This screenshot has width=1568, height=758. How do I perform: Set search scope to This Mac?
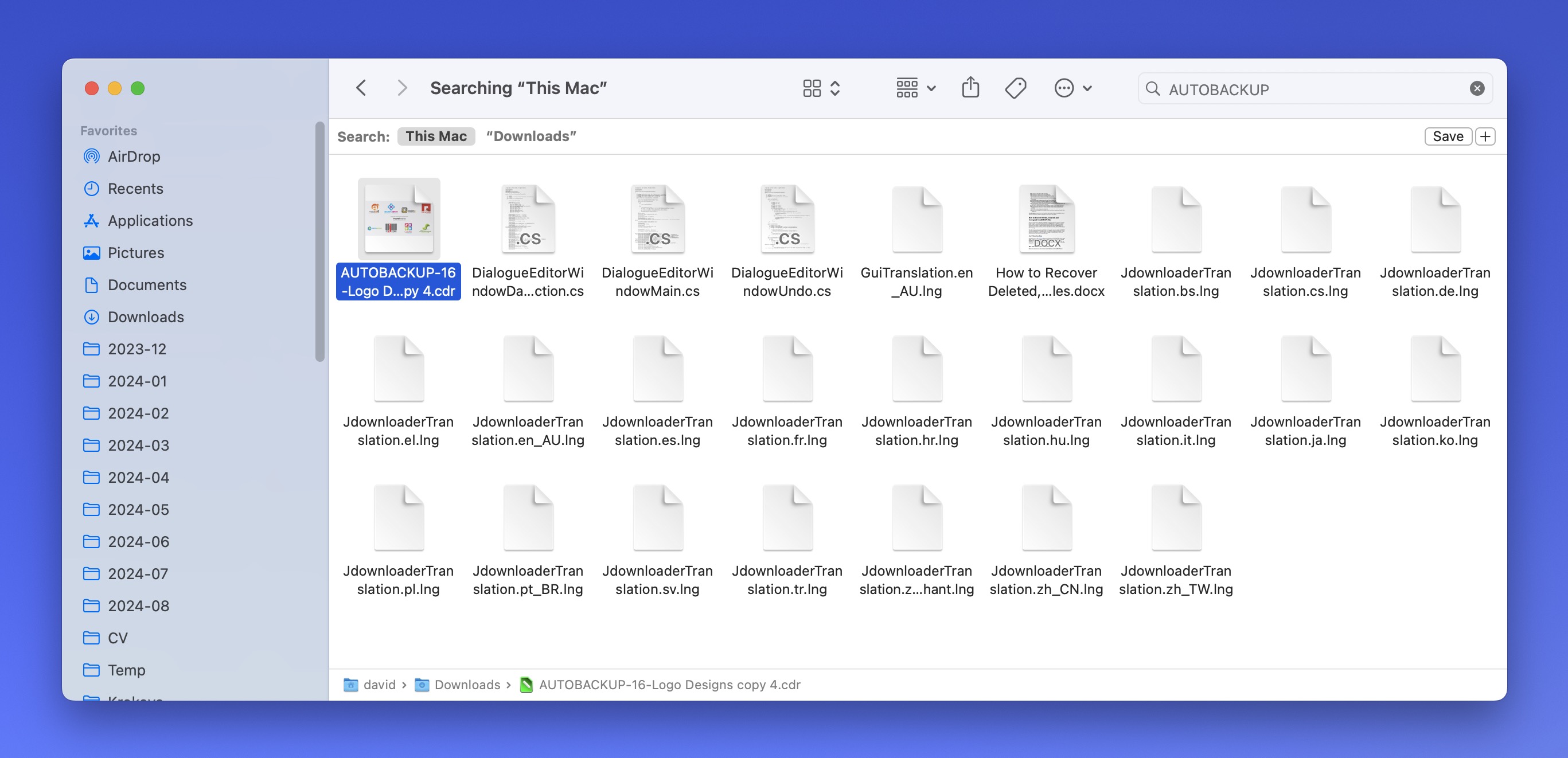coord(436,136)
